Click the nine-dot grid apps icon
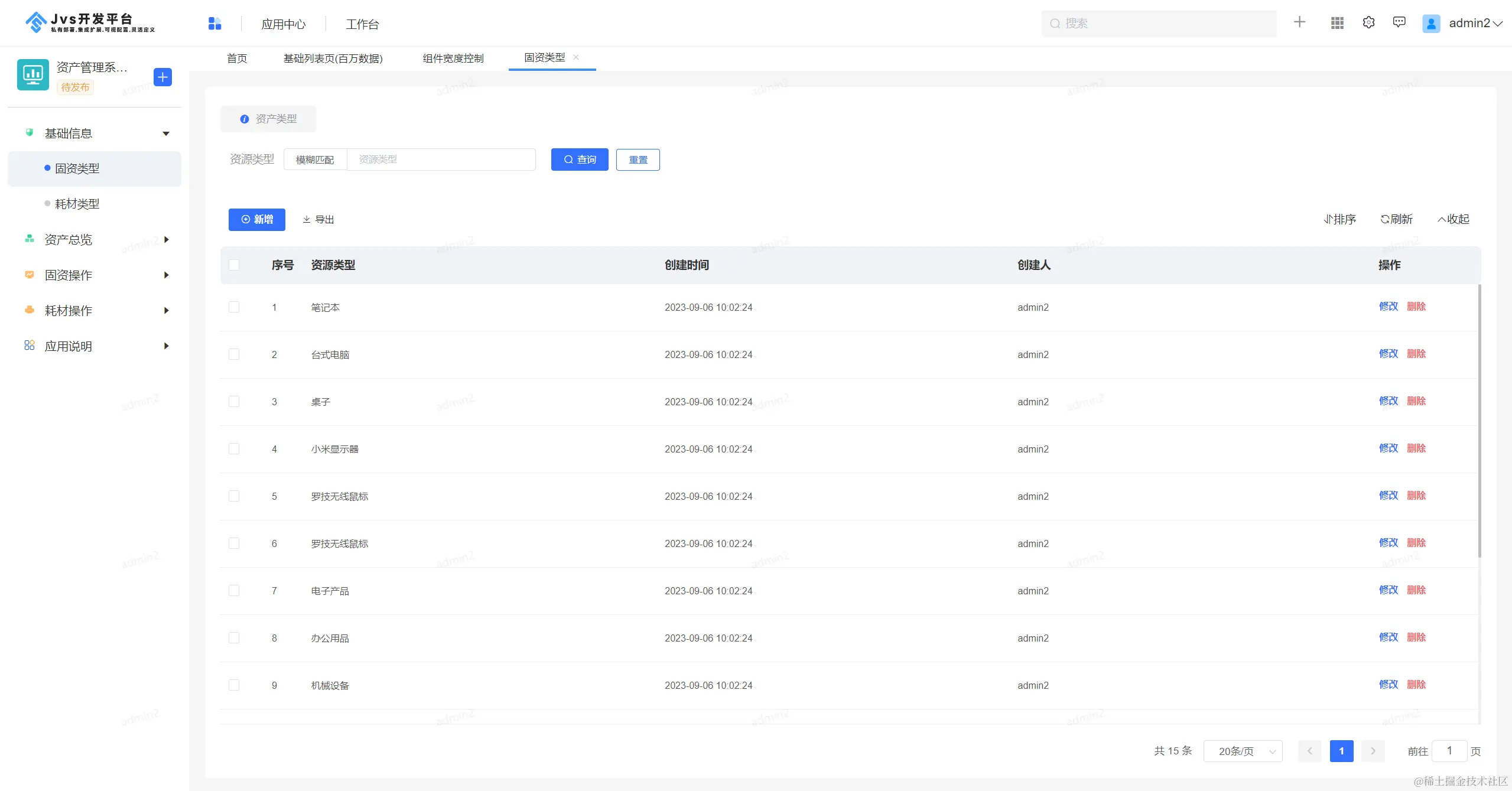 pyautogui.click(x=1337, y=23)
